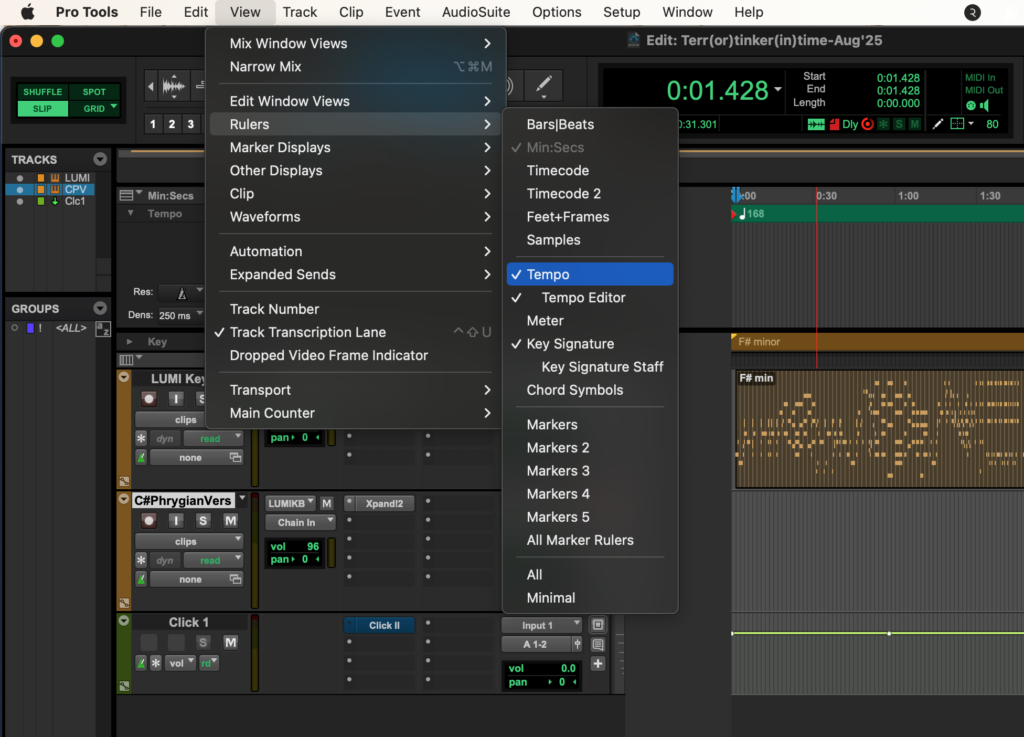
Task: Expand the main counter format dropdown arrow
Action: click(778, 90)
